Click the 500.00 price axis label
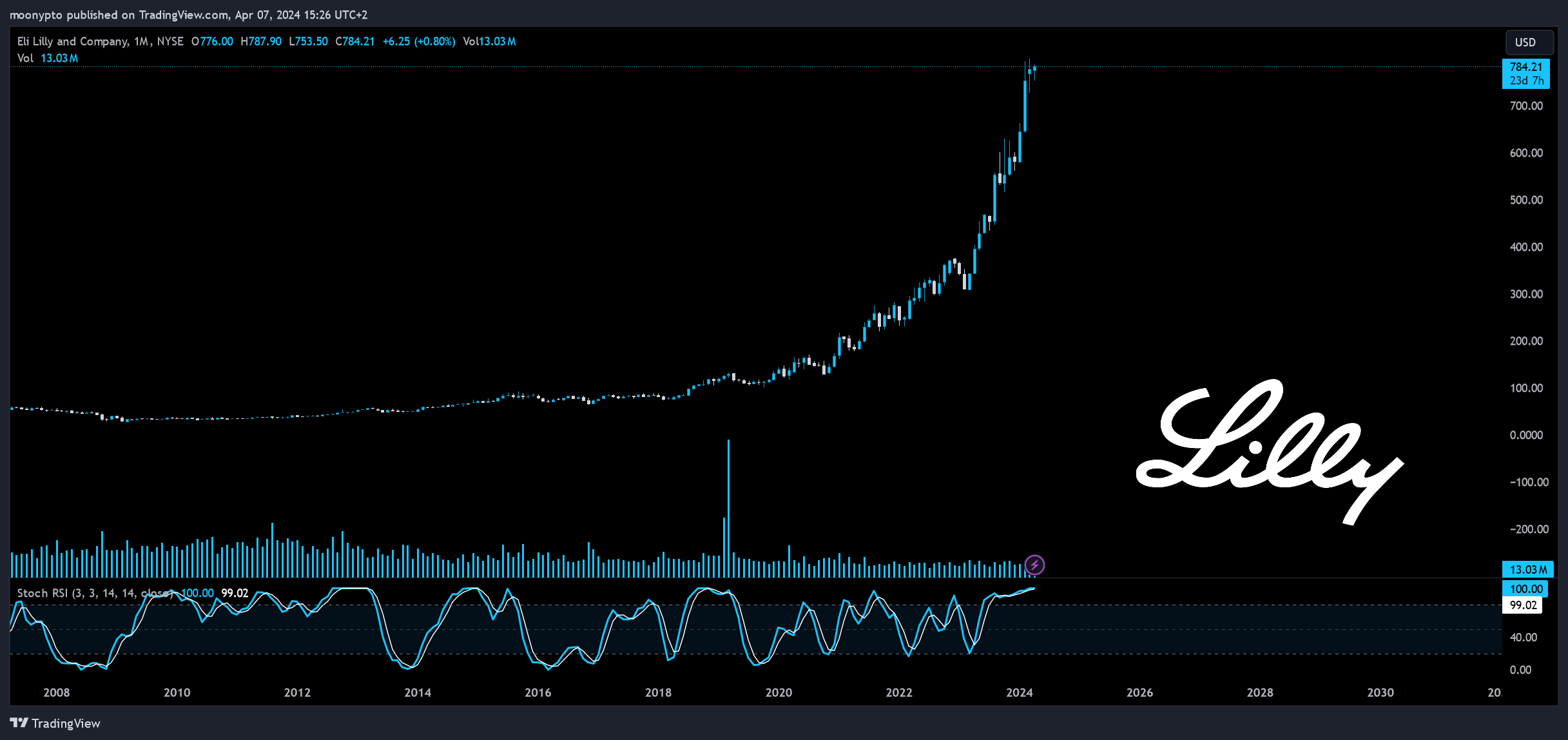1568x740 pixels. click(x=1526, y=200)
